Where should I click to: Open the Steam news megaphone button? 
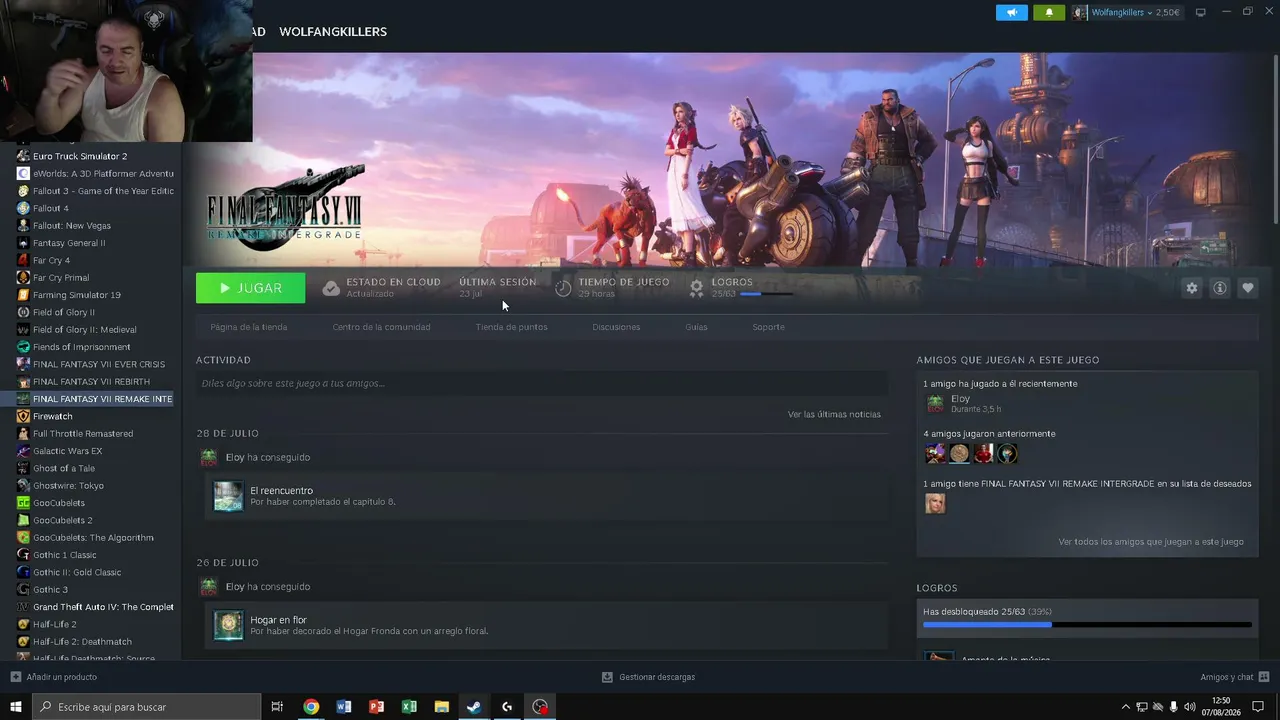tap(1012, 13)
